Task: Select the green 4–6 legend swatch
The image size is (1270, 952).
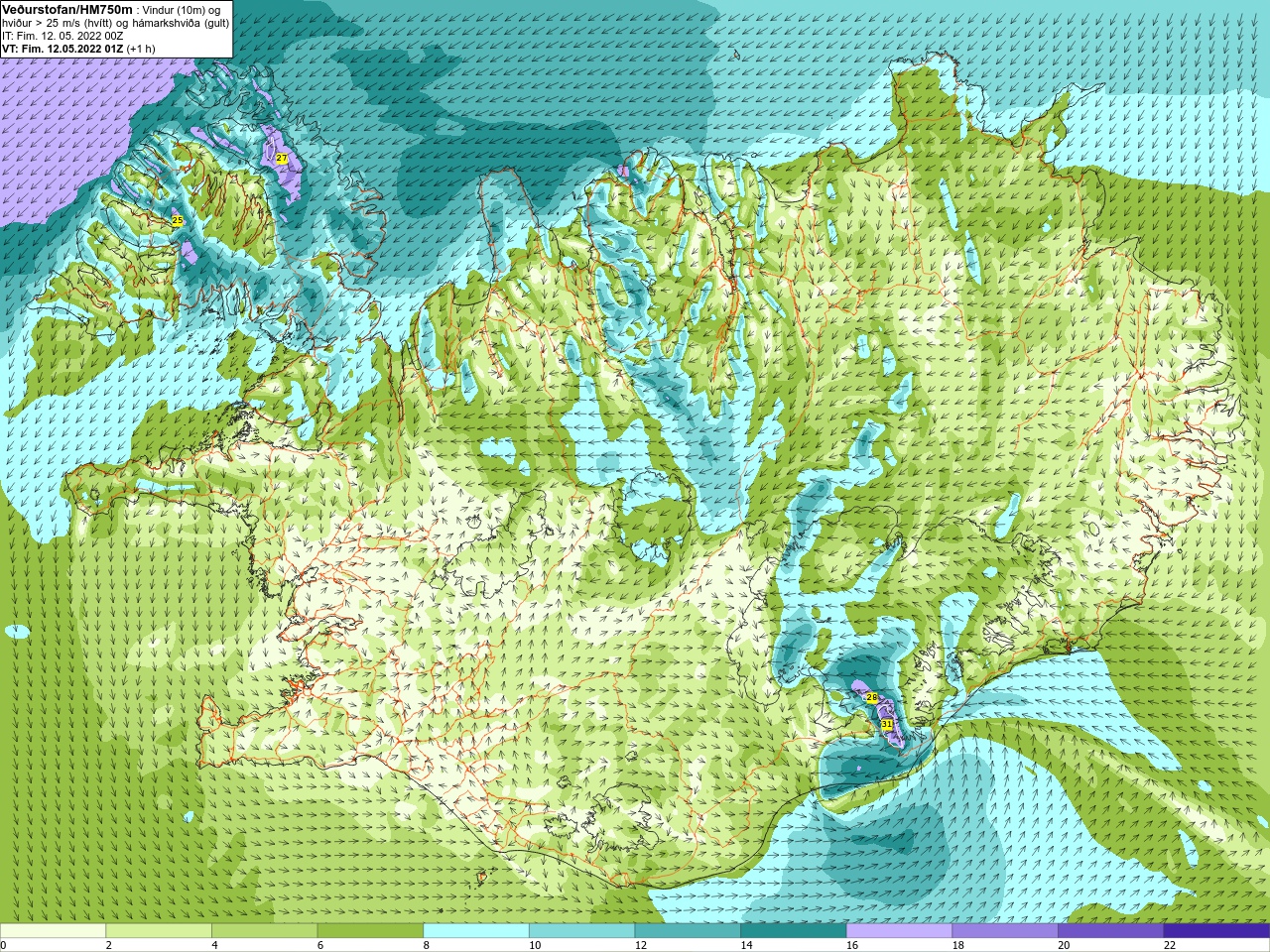Action: pos(265,931)
